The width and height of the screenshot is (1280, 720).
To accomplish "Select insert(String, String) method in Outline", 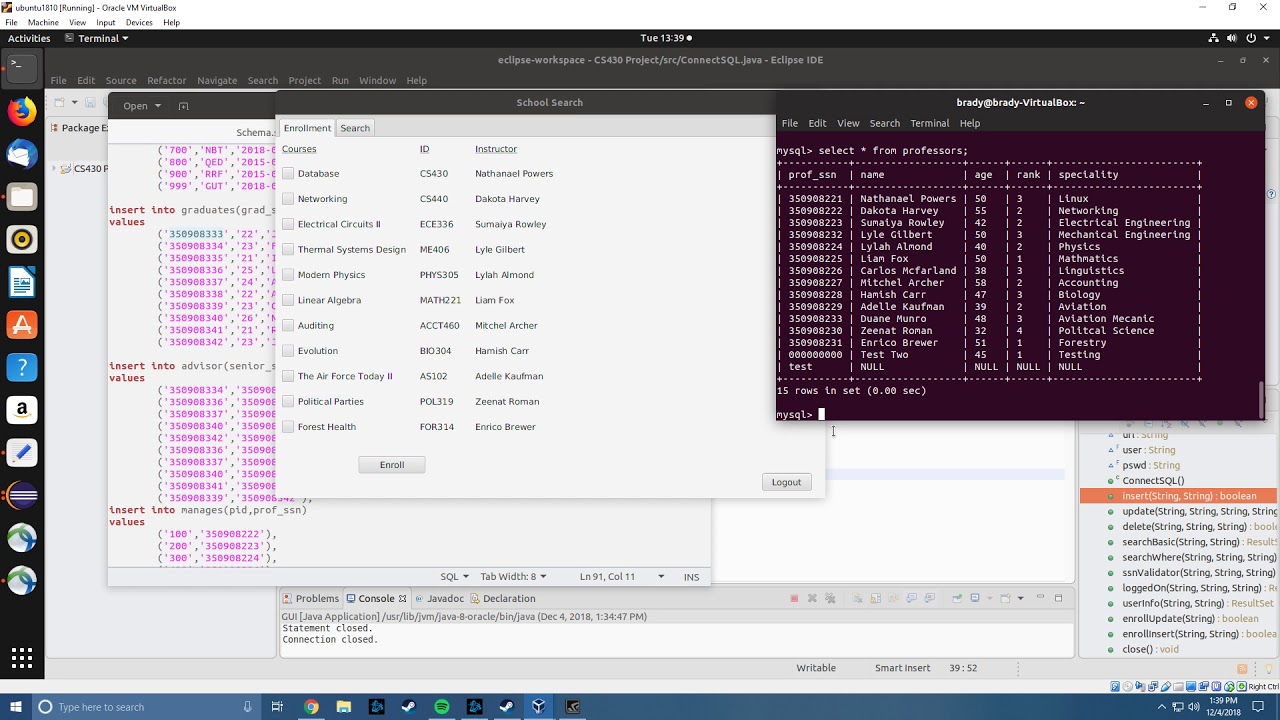I will (x=1180, y=496).
